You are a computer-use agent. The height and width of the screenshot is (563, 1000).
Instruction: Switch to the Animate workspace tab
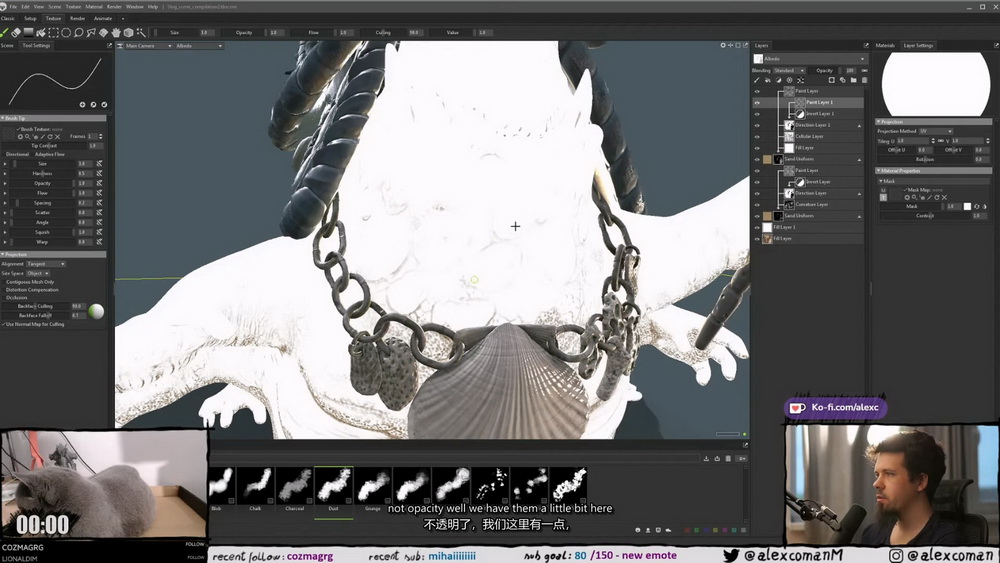tap(103, 18)
